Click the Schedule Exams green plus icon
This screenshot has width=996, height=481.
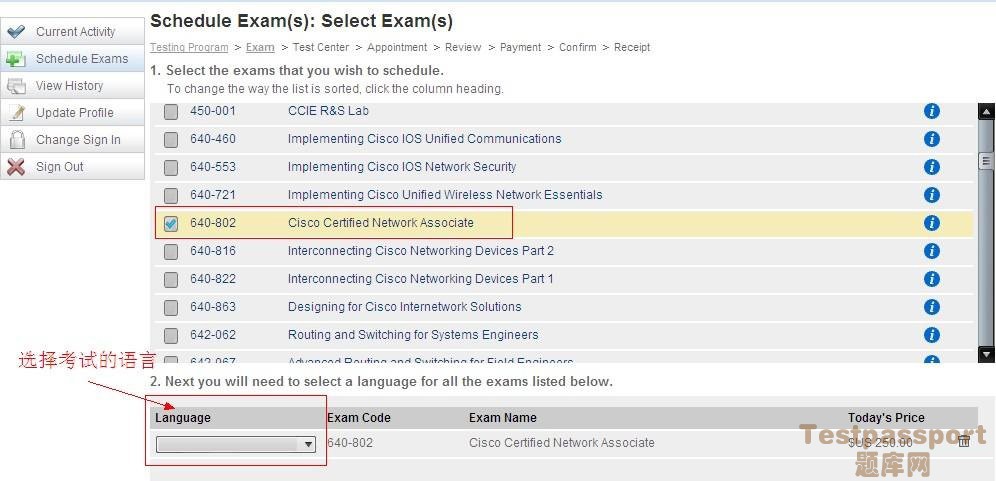coord(16,58)
